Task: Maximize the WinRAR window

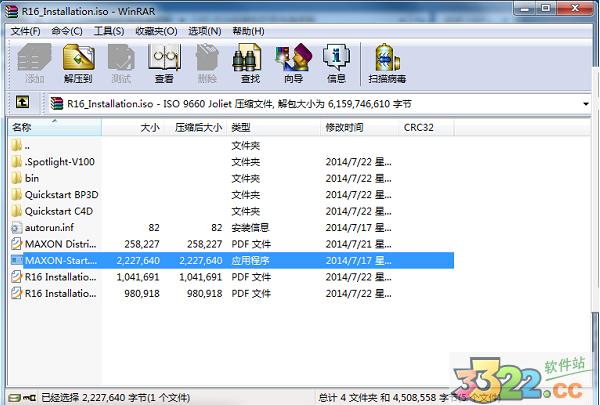Action: (x=546, y=8)
